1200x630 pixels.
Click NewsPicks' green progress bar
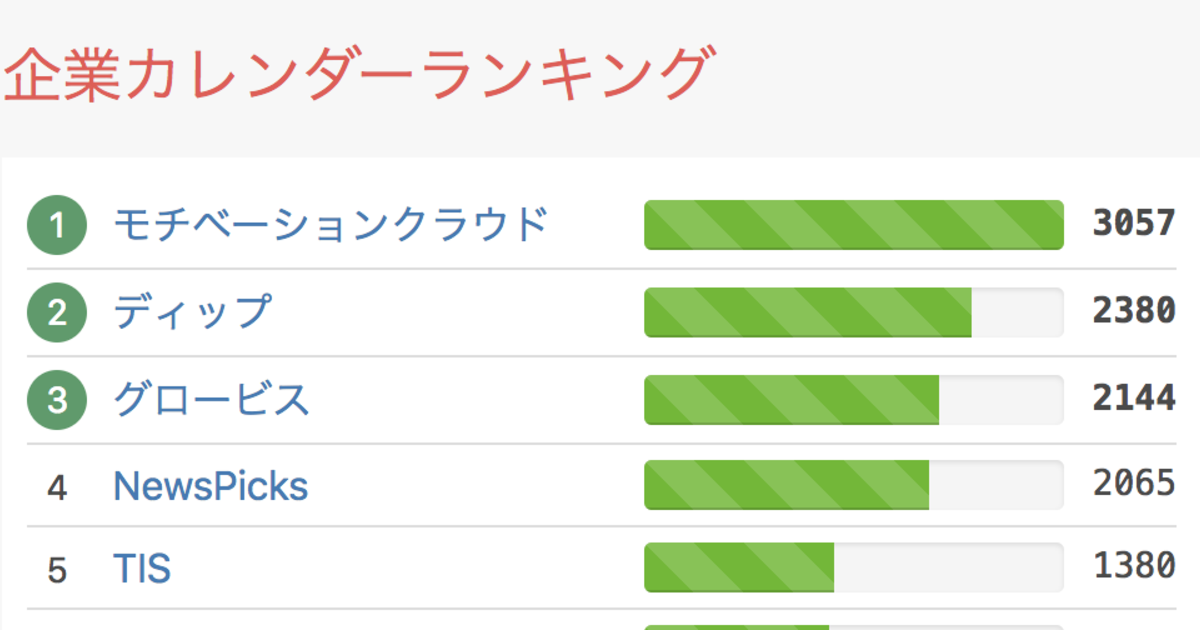click(x=787, y=485)
